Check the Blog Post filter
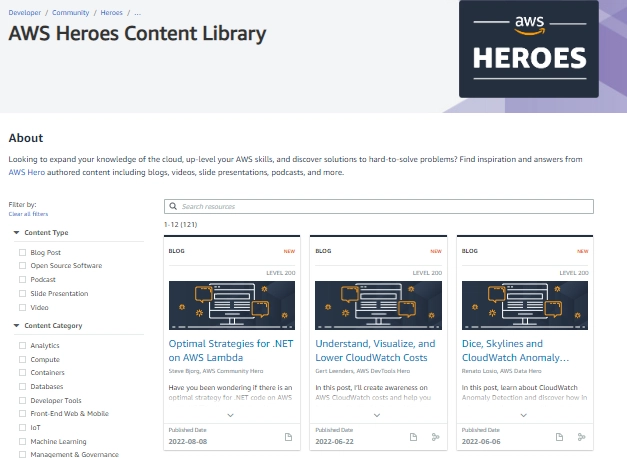 [22, 252]
